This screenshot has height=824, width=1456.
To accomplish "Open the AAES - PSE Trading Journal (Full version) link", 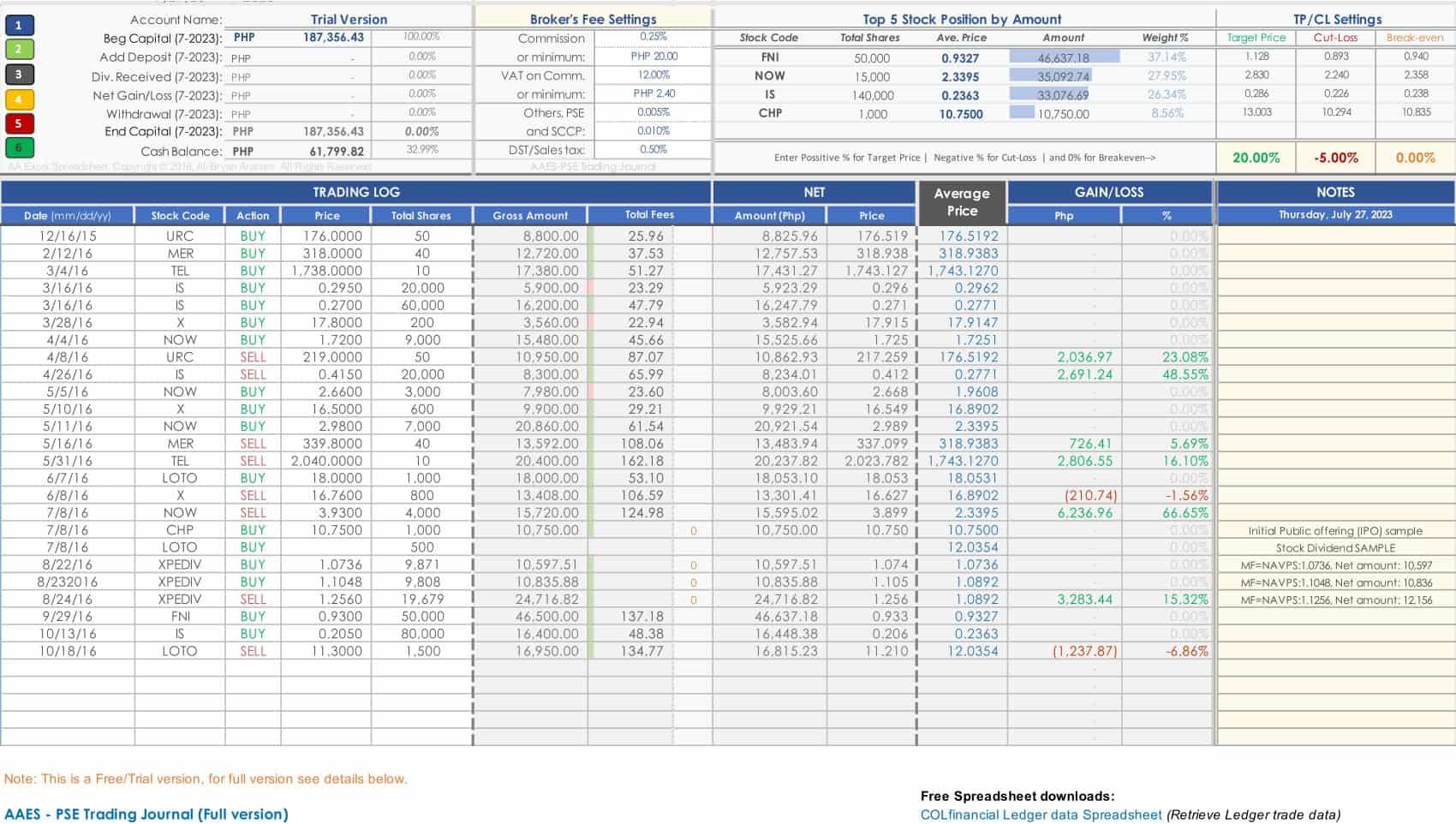I will point(146,814).
